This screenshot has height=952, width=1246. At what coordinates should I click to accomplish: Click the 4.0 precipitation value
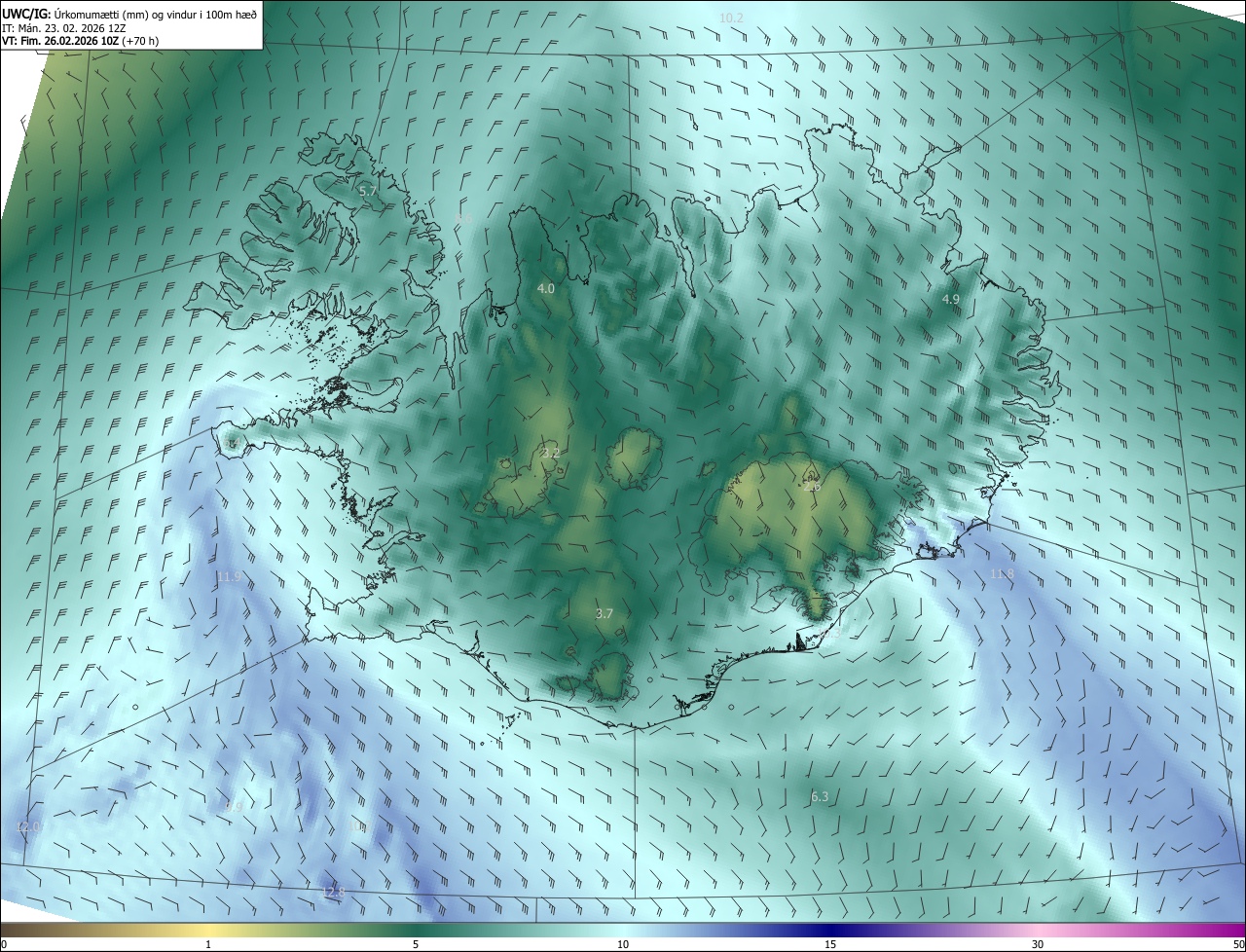click(x=546, y=289)
